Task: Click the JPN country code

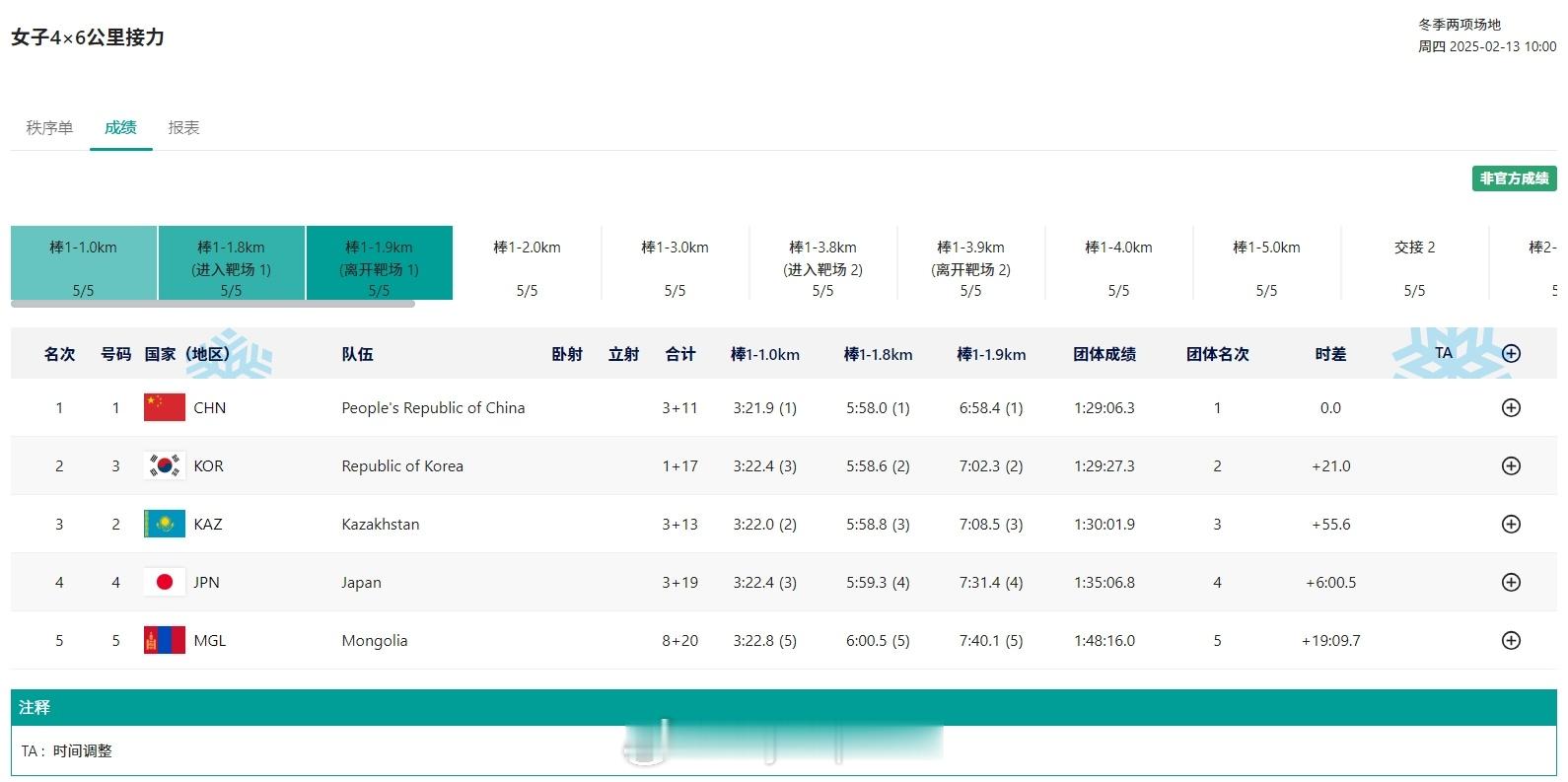Action: pos(206,582)
